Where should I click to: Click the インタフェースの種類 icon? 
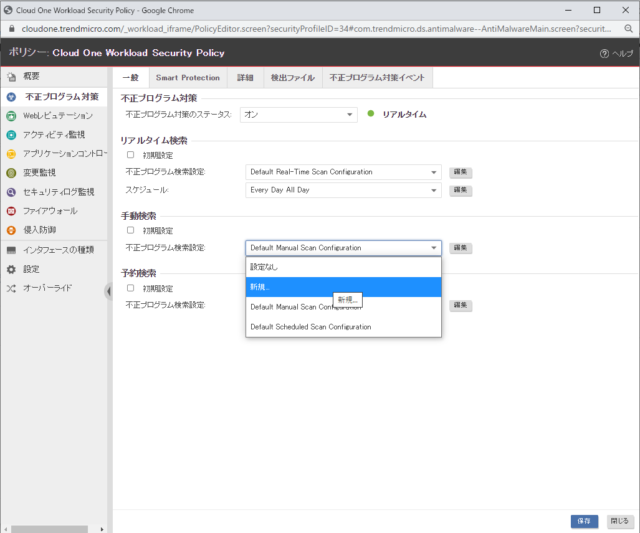pyautogui.click(x=11, y=250)
